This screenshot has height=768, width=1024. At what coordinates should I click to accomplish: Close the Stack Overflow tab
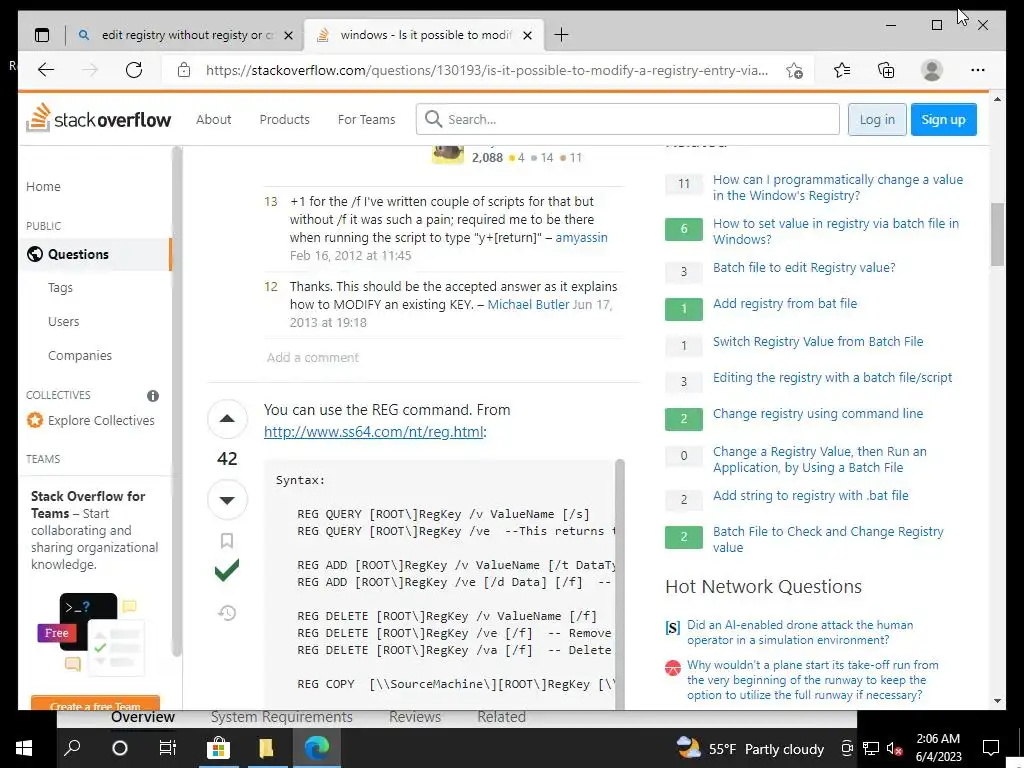pyautogui.click(x=528, y=35)
